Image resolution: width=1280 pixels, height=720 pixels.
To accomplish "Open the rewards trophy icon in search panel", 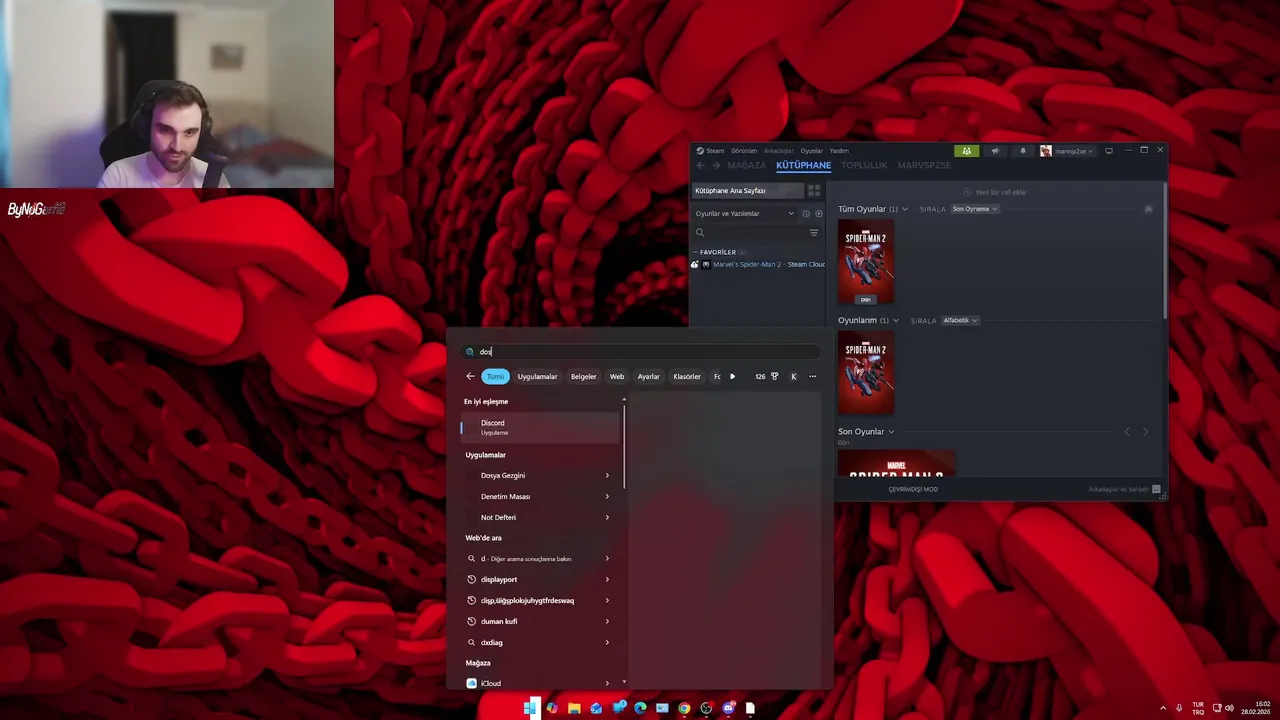I will (774, 377).
